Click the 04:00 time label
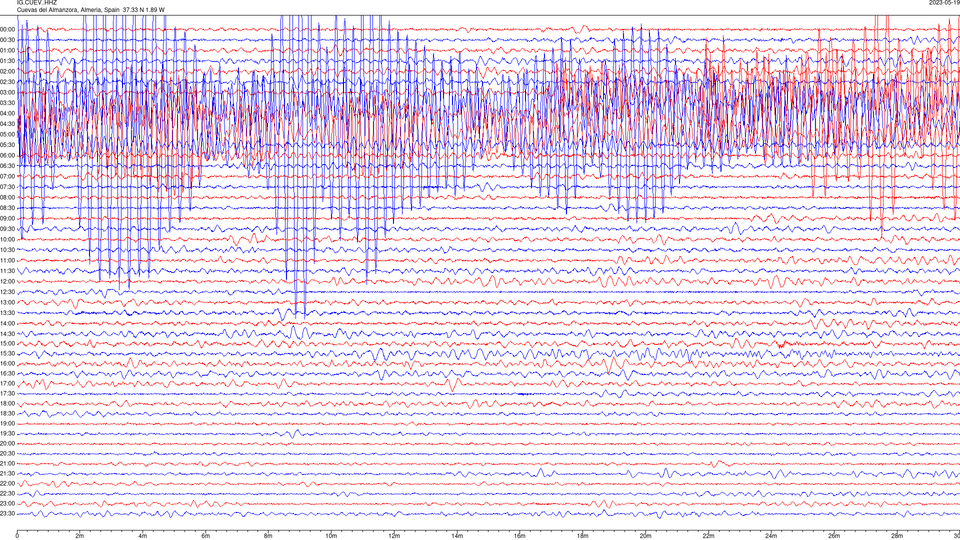 click(7, 113)
